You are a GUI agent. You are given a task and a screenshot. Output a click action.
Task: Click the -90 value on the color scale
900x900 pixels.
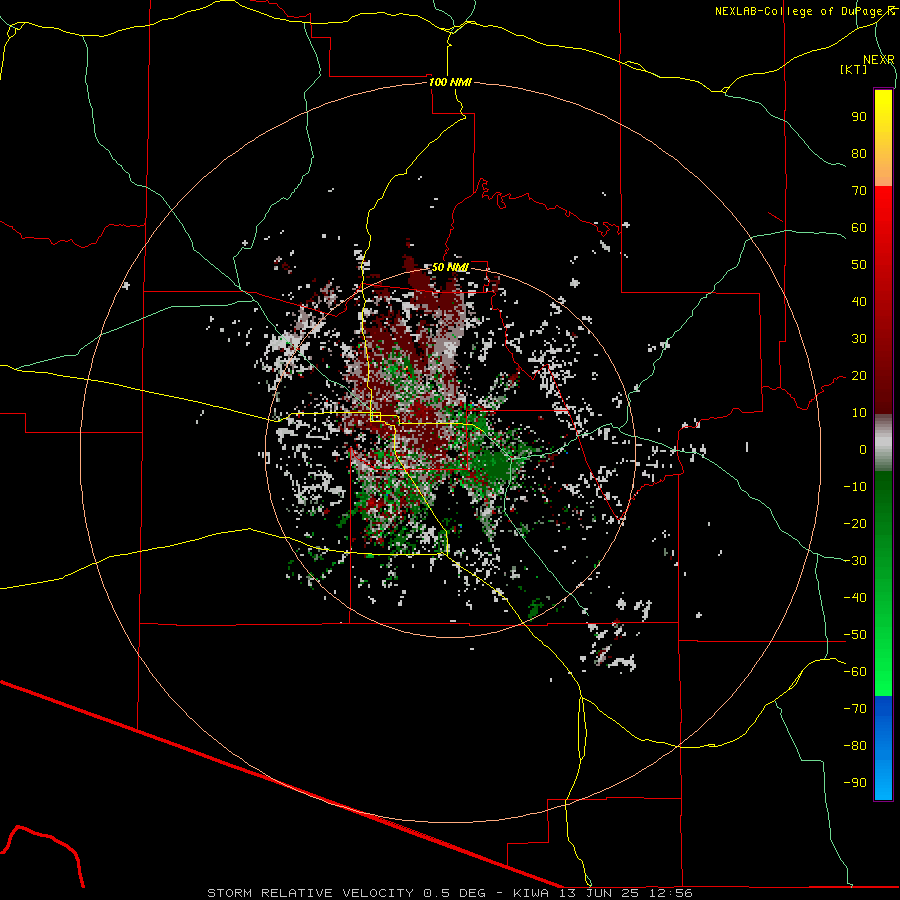point(855,783)
